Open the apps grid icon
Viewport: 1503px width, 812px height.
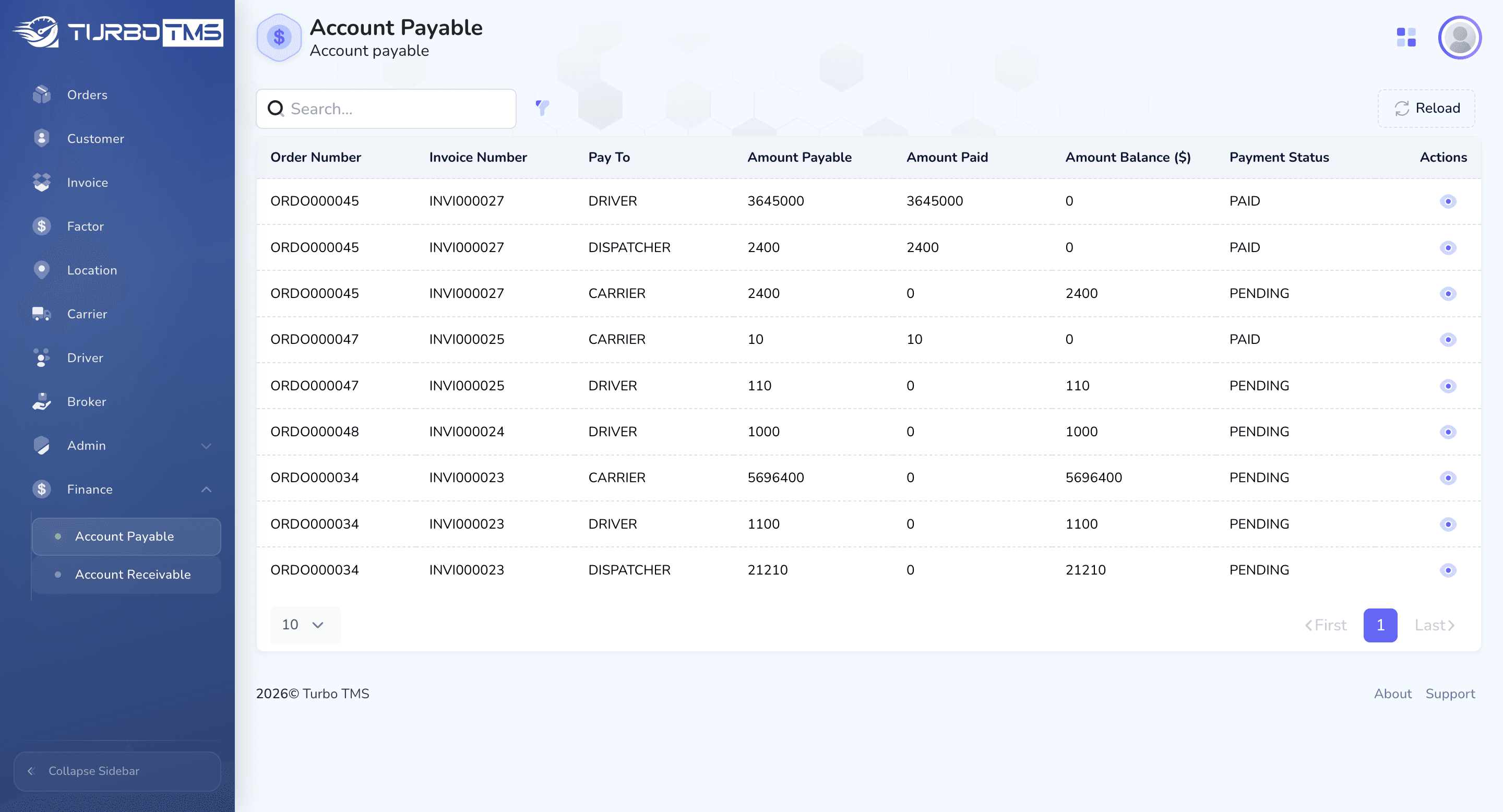pyautogui.click(x=1406, y=38)
